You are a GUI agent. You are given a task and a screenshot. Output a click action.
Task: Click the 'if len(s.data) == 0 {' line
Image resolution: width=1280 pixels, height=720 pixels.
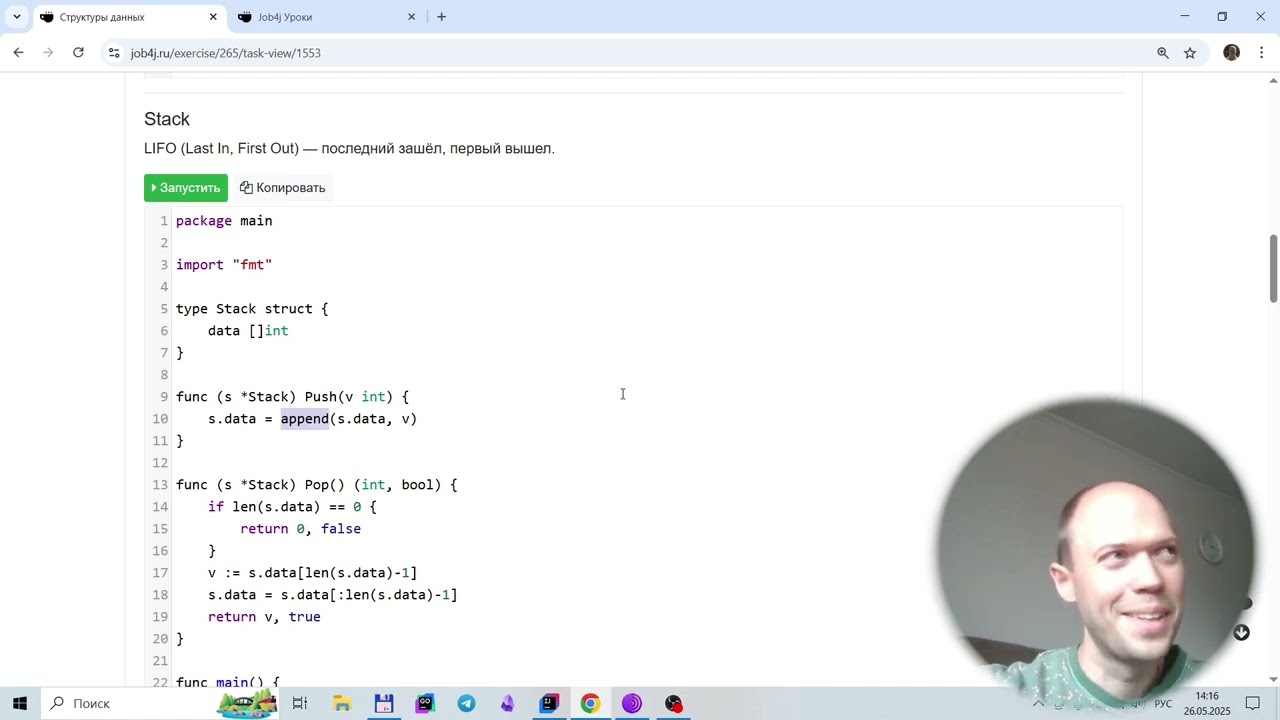coord(292,507)
